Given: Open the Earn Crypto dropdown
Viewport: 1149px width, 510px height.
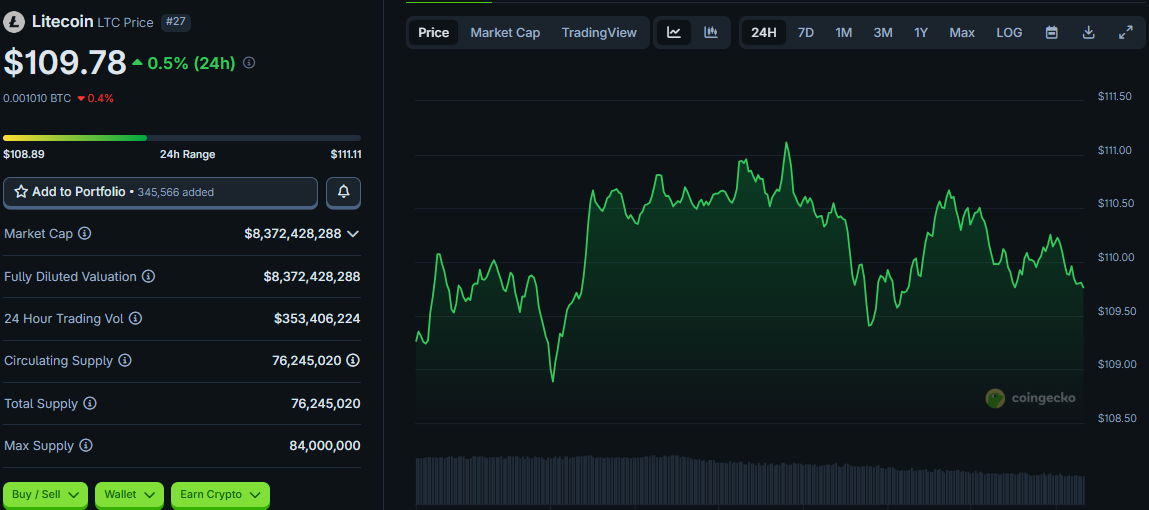Looking at the screenshot, I should pos(221,495).
